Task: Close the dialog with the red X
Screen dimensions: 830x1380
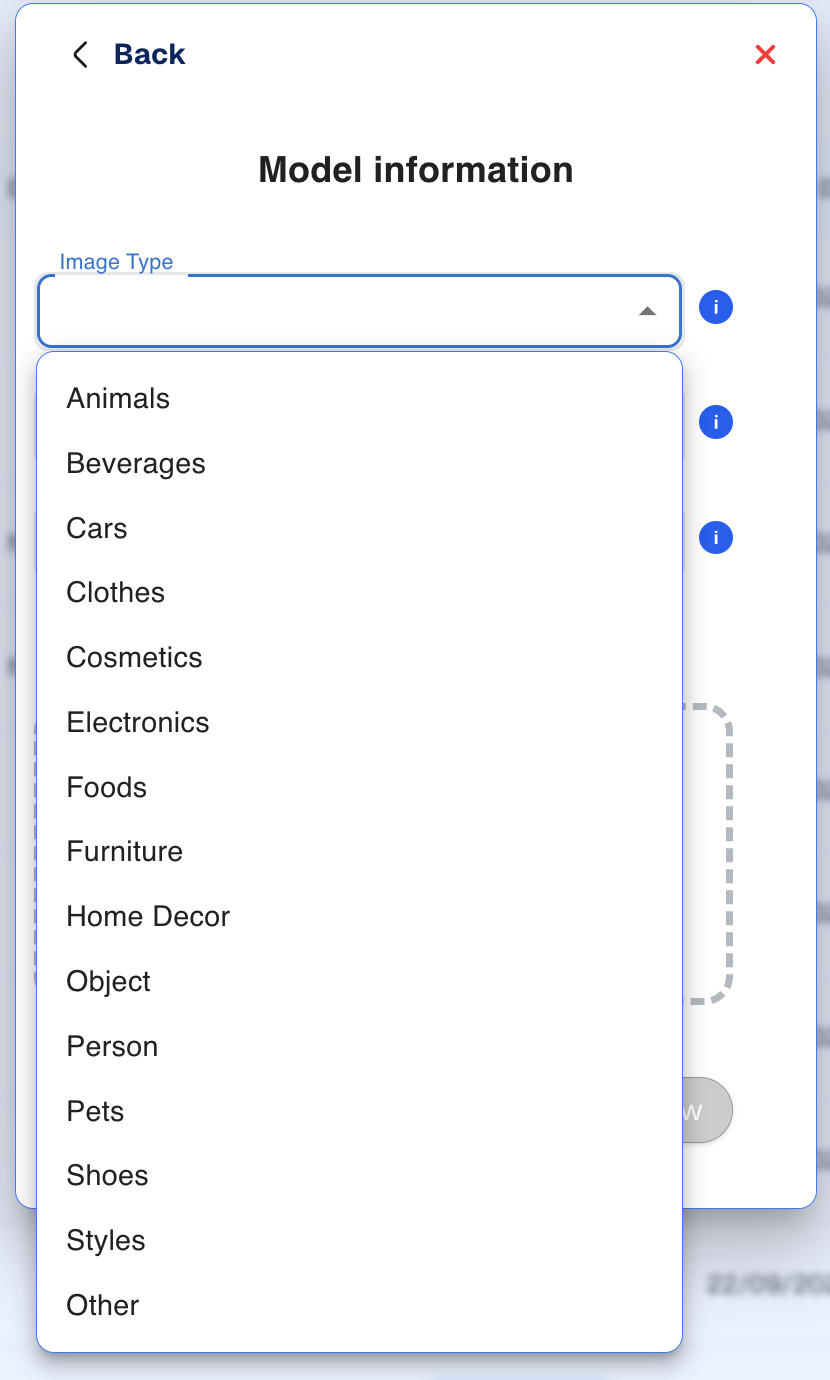Action: (766, 55)
